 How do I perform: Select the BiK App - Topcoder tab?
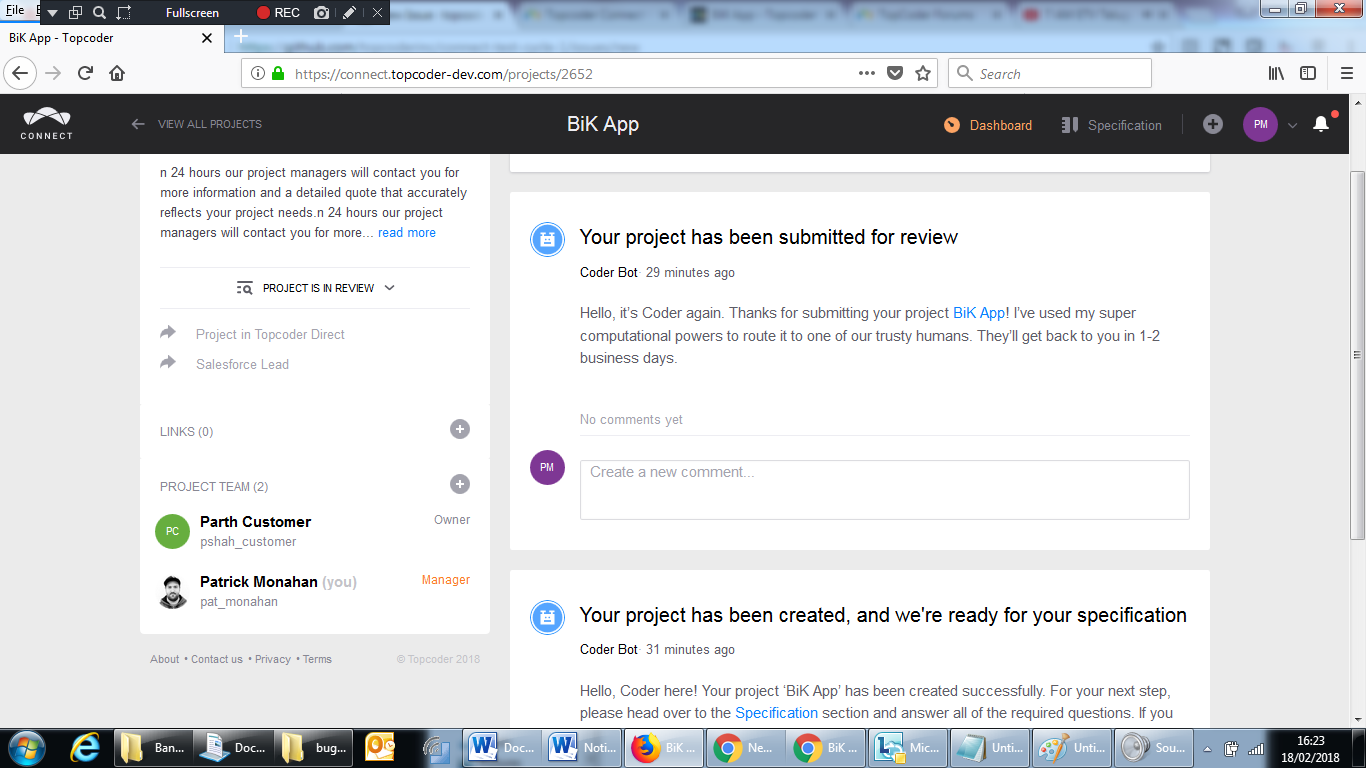110,38
